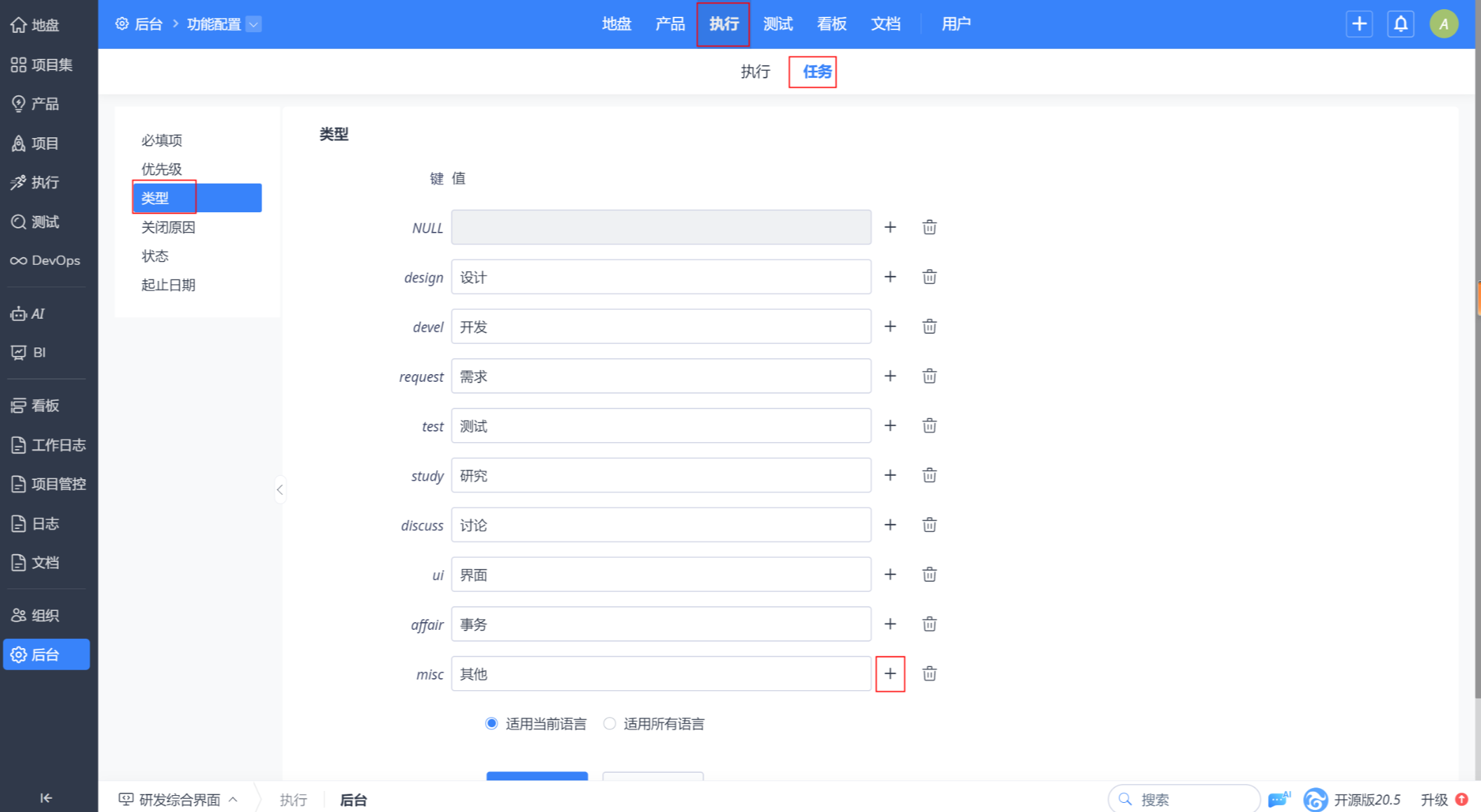Collapse the left sidebar menu
Viewport: 1481px width, 812px height.
point(46,797)
